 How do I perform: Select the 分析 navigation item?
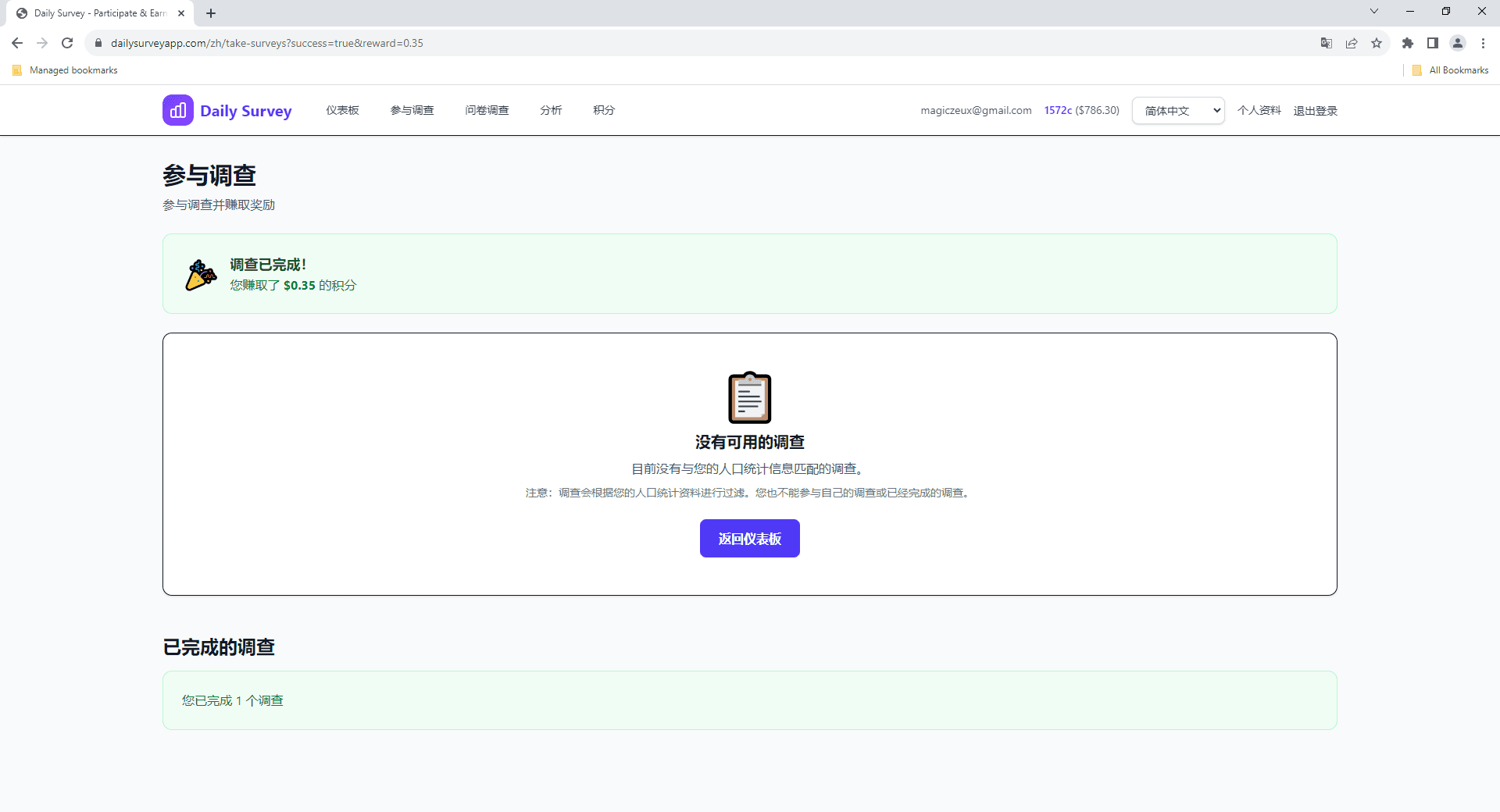(551, 110)
